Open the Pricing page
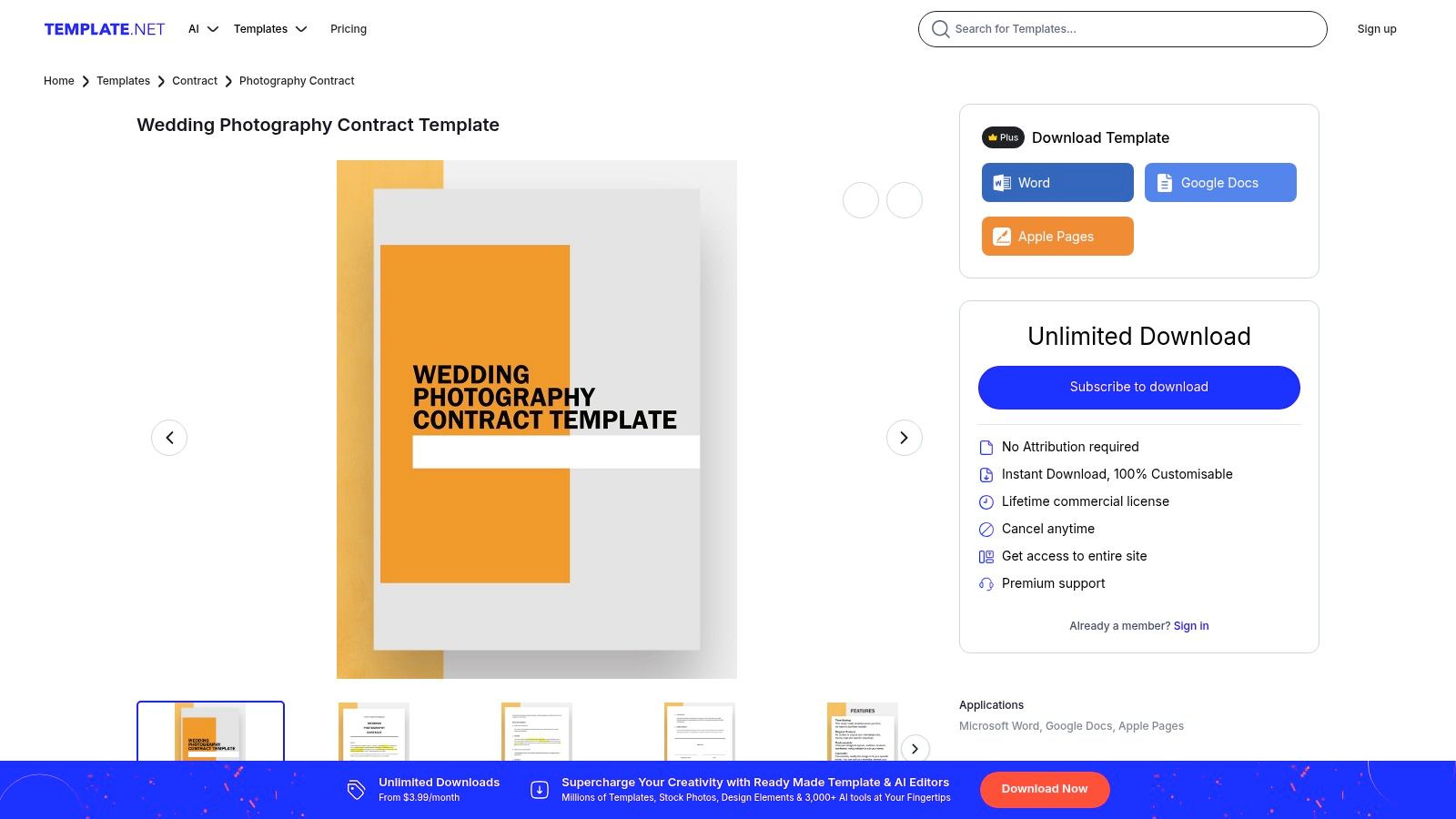This screenshot has height=819, width=1456. [x=349, y=29]
